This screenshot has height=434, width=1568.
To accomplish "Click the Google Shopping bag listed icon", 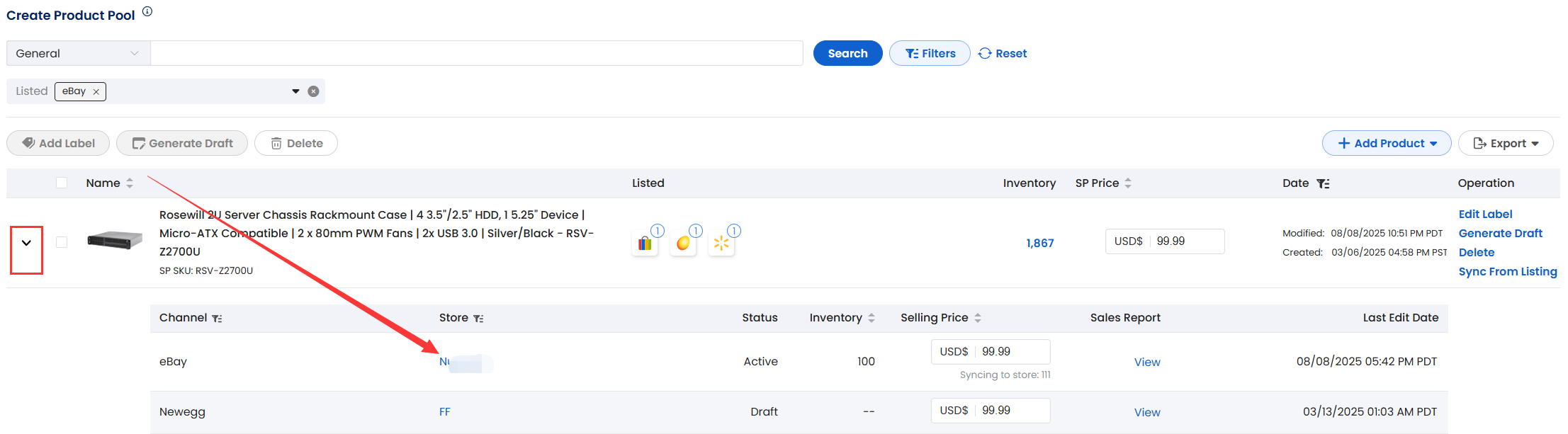I will point(645,243).
